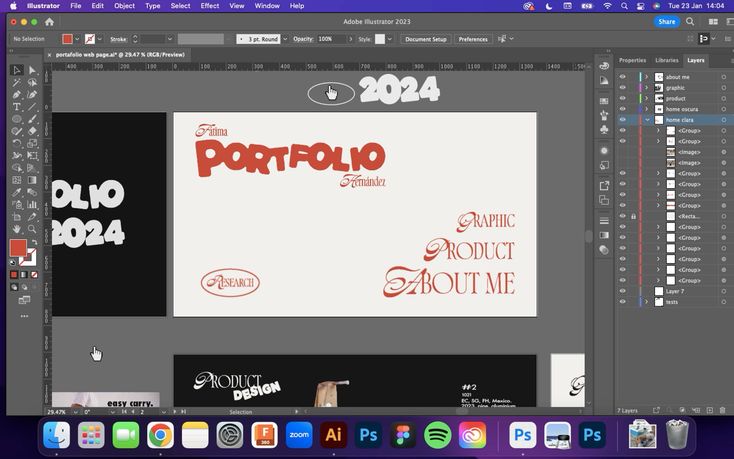Choose the Type tool
This screenshot has width=734, height=459.
[x=17, y=106]
